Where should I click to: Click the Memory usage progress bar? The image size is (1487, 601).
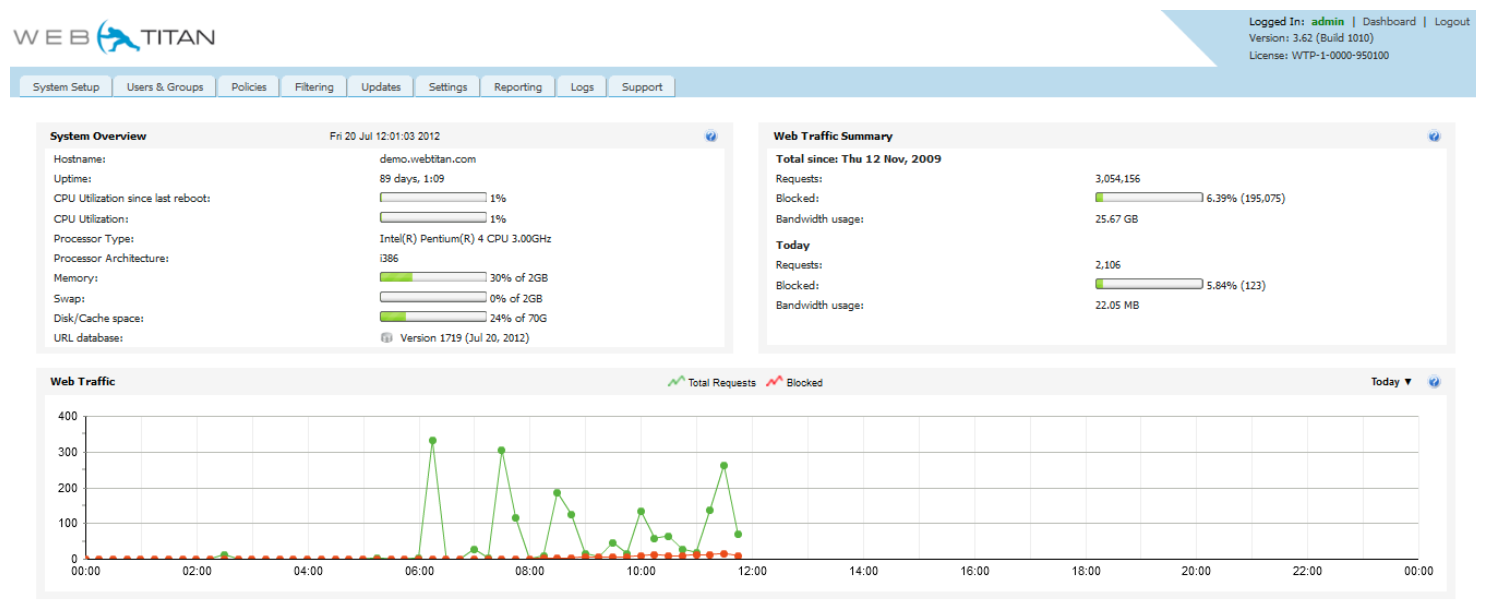coord(433,278)
